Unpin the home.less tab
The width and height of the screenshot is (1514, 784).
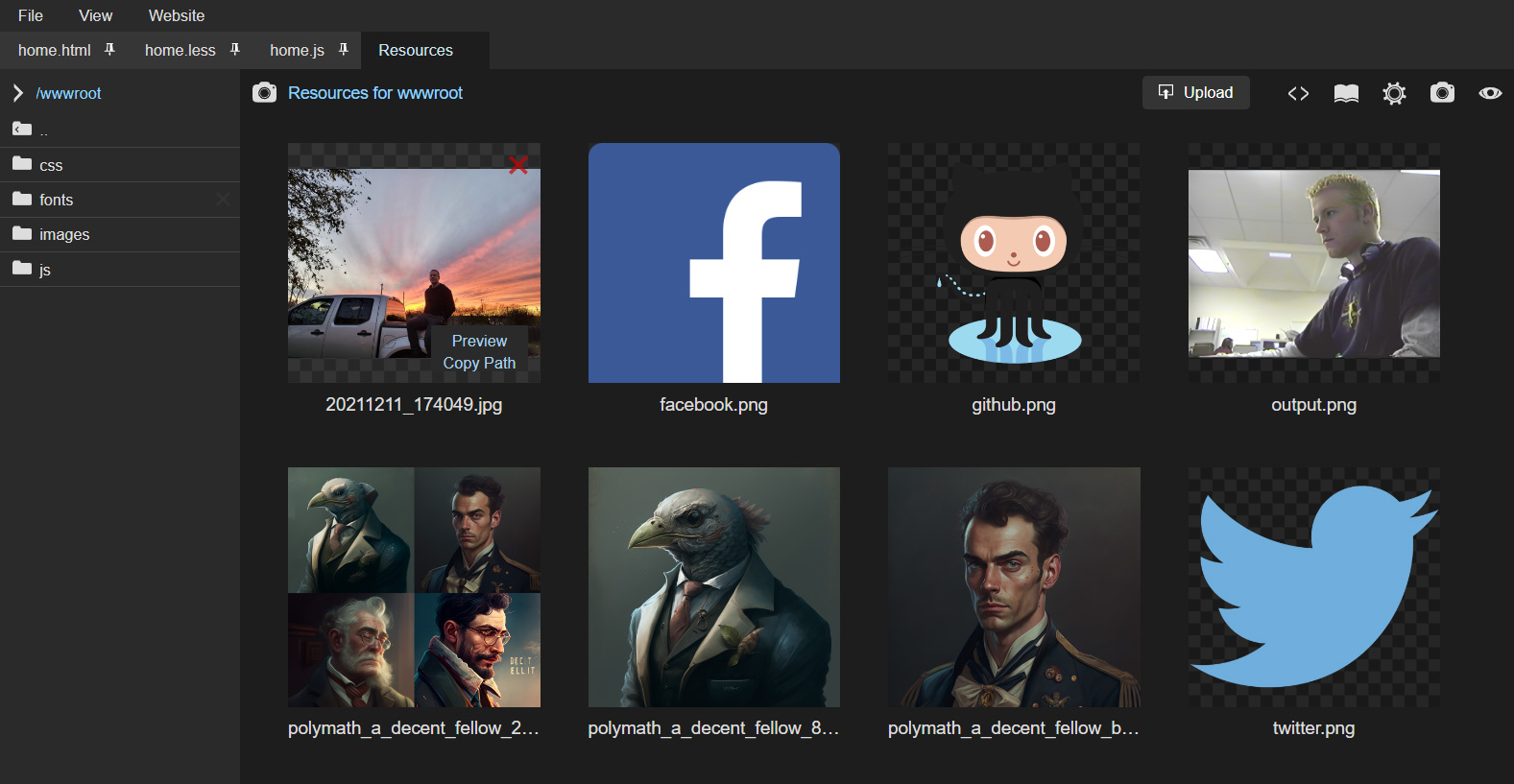[234, 50]
